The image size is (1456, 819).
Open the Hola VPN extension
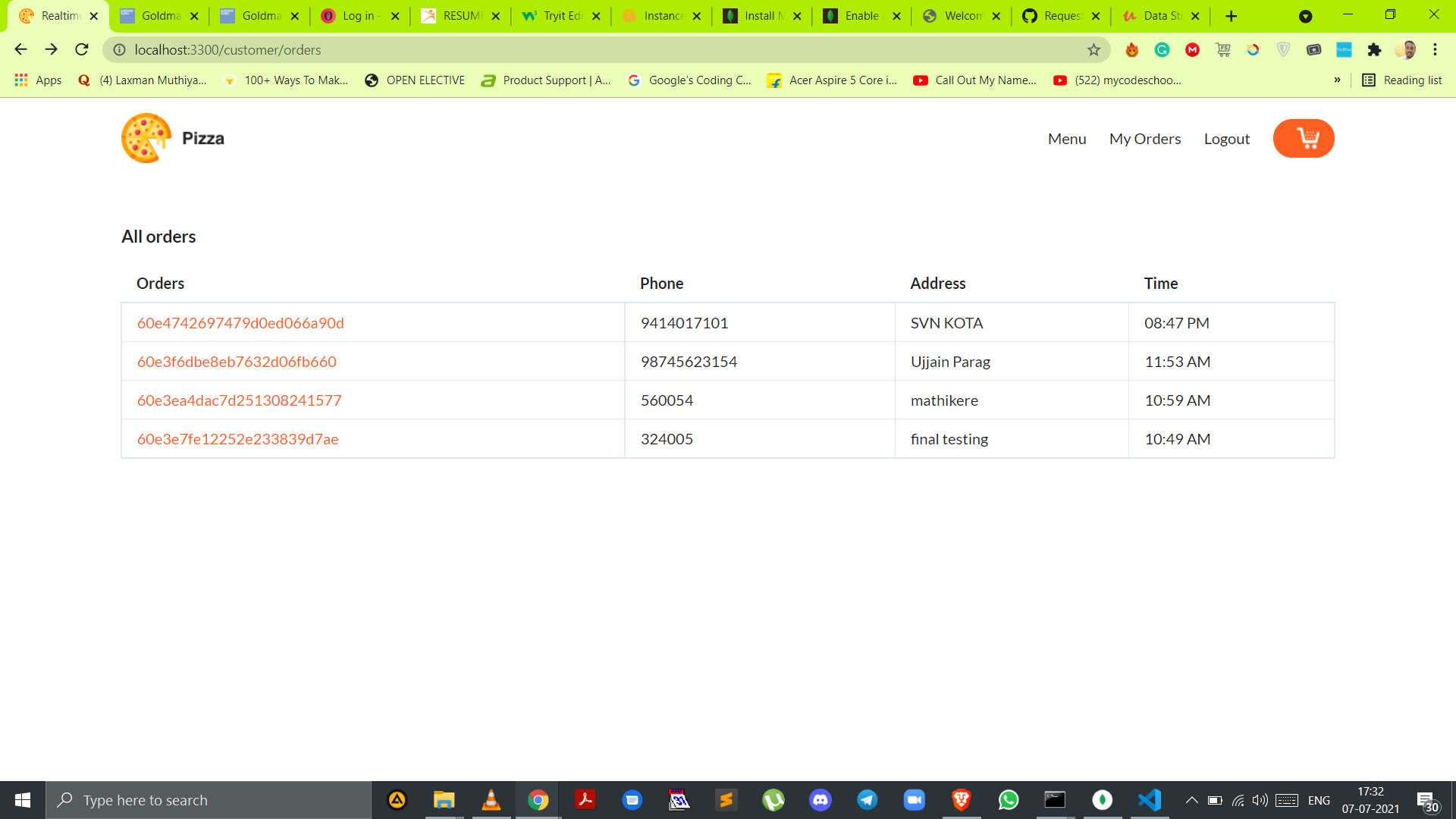[1131, 49]
